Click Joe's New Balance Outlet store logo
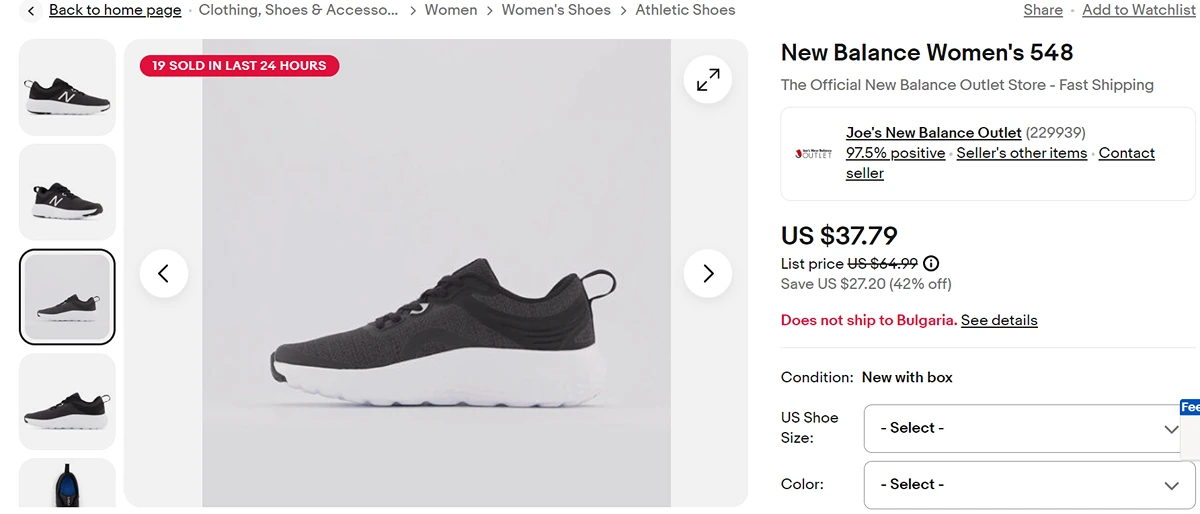This screenshot has height=514, width=1200. point(813,153)
